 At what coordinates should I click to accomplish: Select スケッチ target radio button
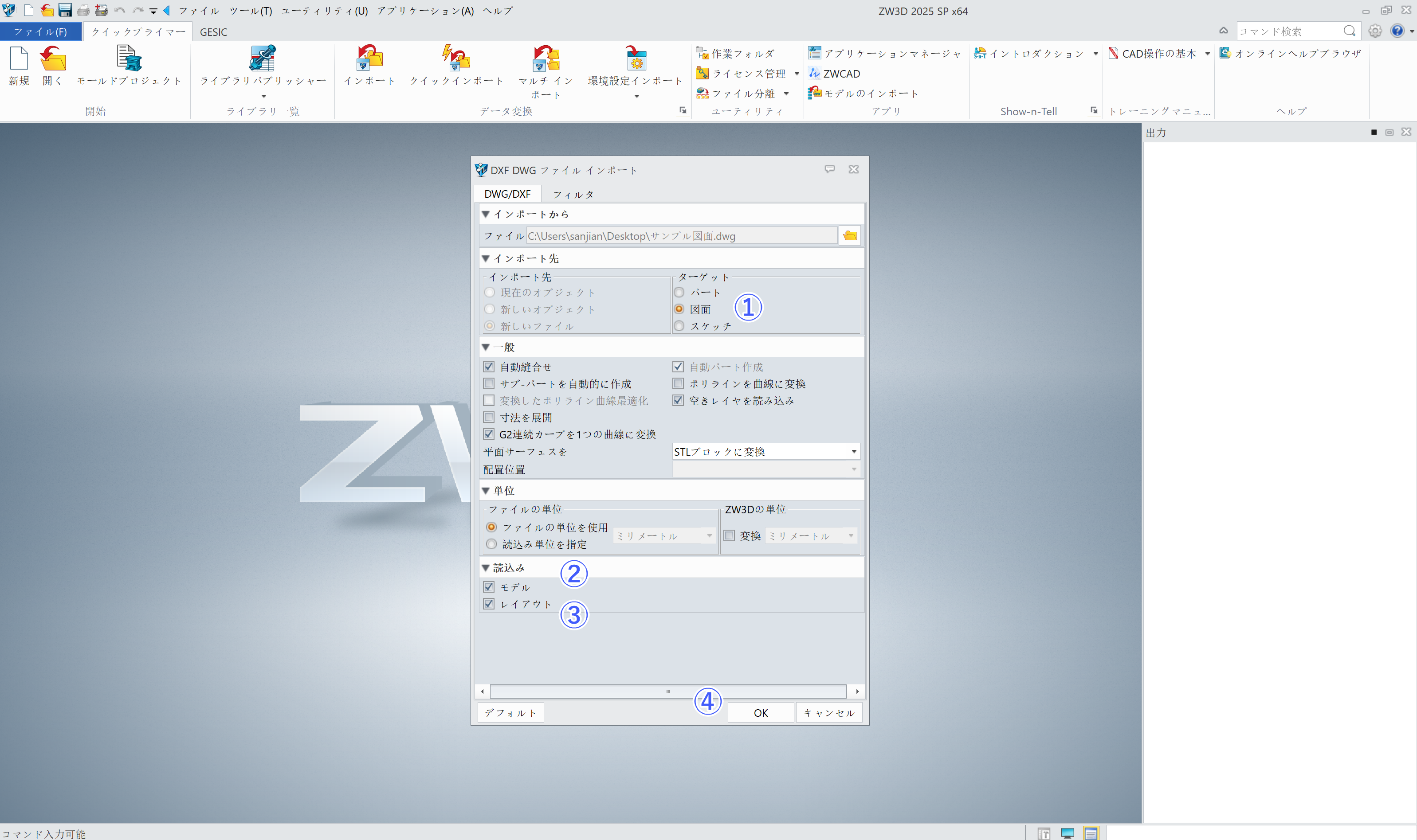point(679,326)
